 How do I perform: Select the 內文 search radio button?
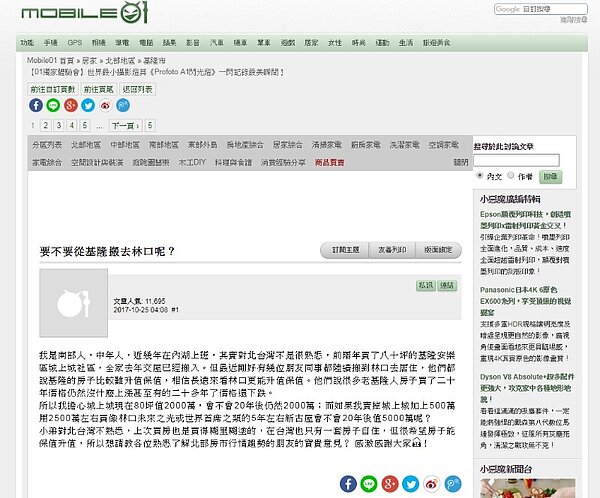pos(479,175)
